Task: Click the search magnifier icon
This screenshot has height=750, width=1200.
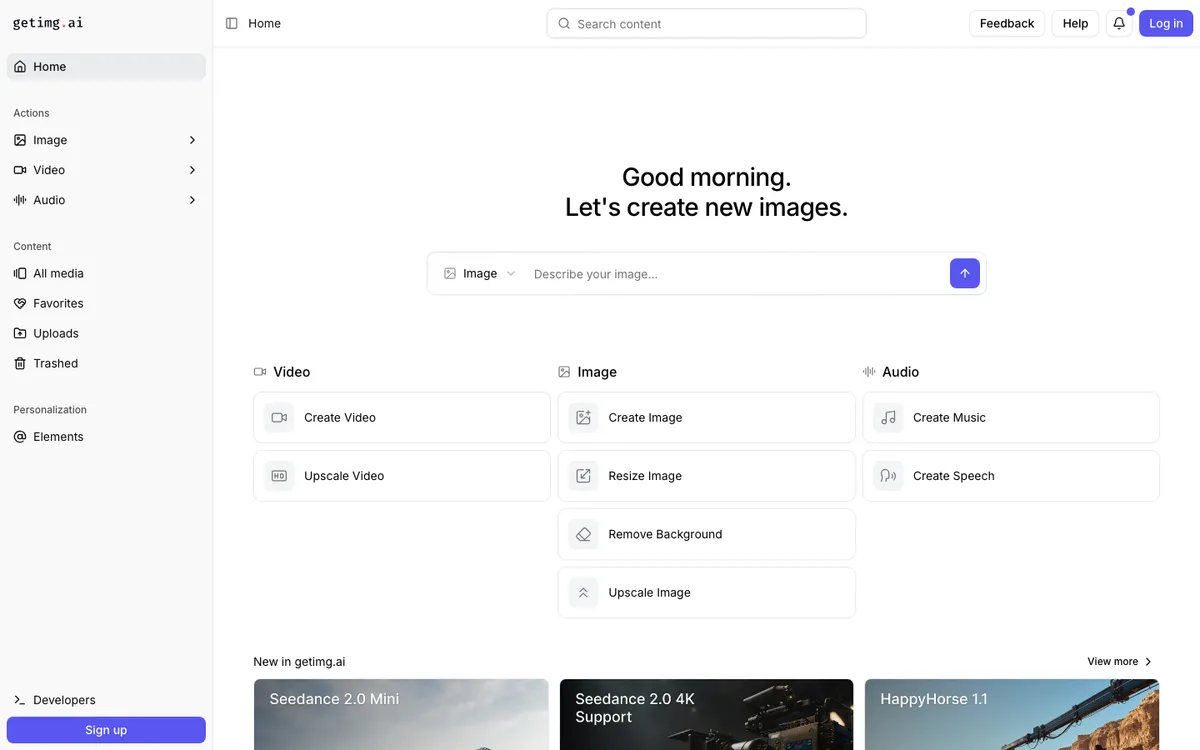Action: click(x=564, y=23)
